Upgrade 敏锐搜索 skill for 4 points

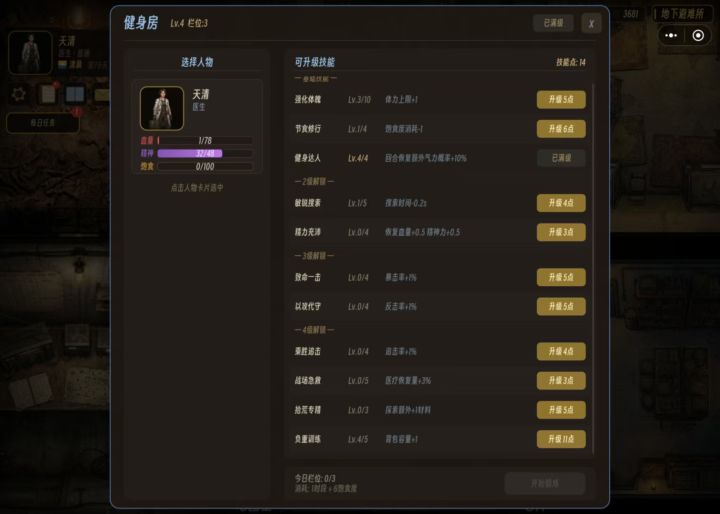click(x=561, y=203)
